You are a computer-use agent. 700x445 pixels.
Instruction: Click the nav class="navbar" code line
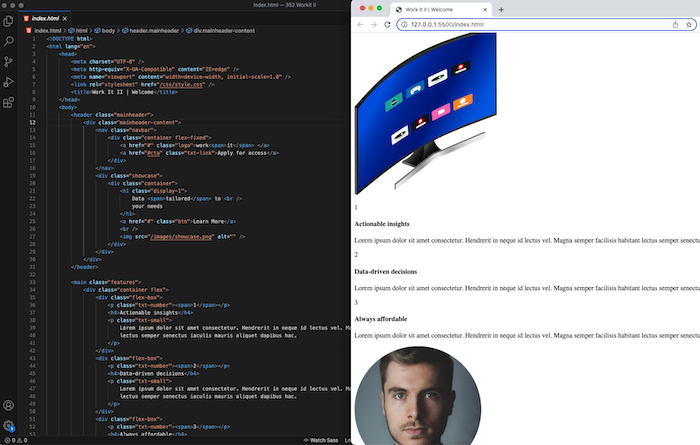tap(126, 130)
